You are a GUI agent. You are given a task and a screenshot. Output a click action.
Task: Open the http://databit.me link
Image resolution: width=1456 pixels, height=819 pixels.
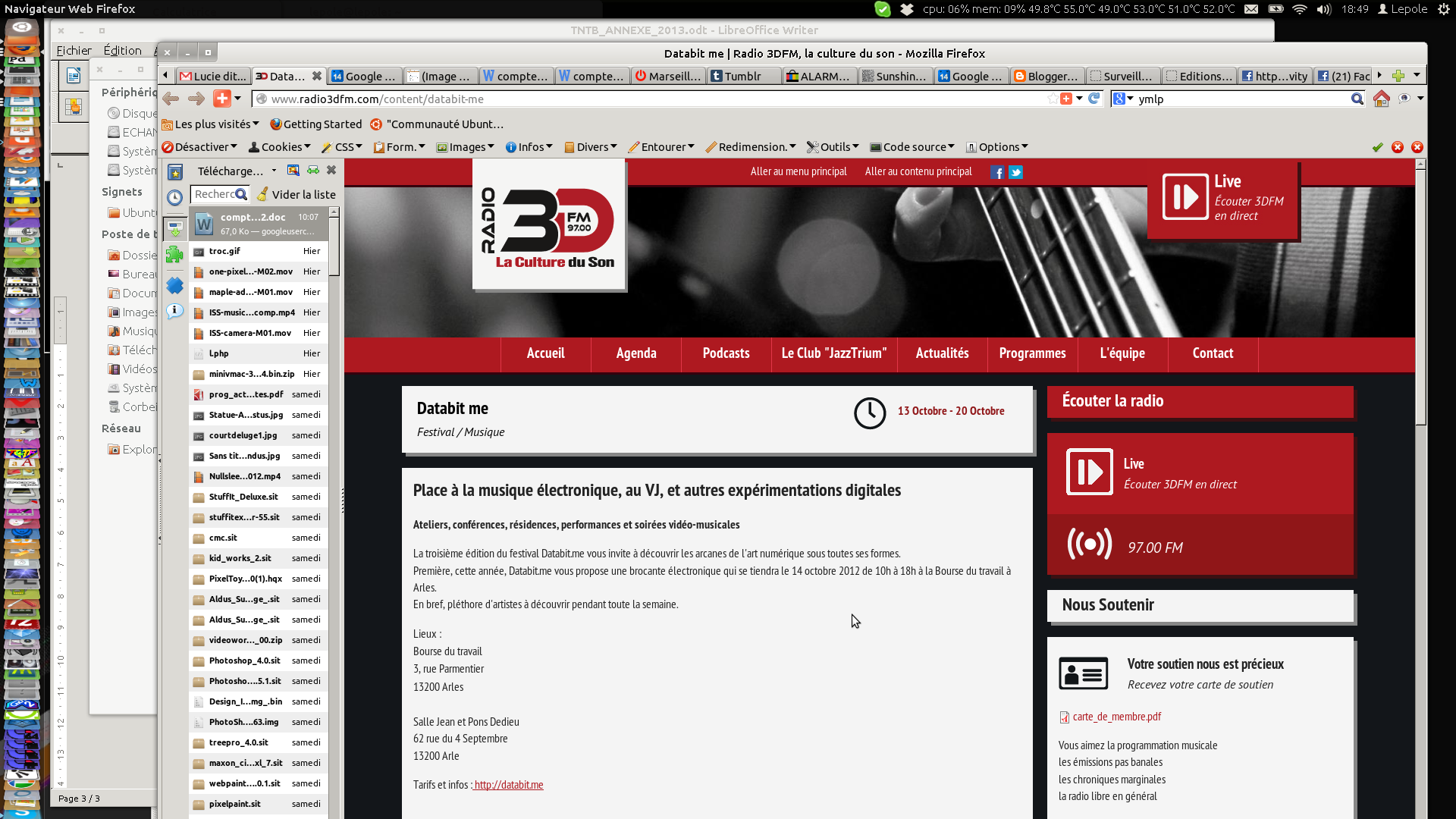508,785
